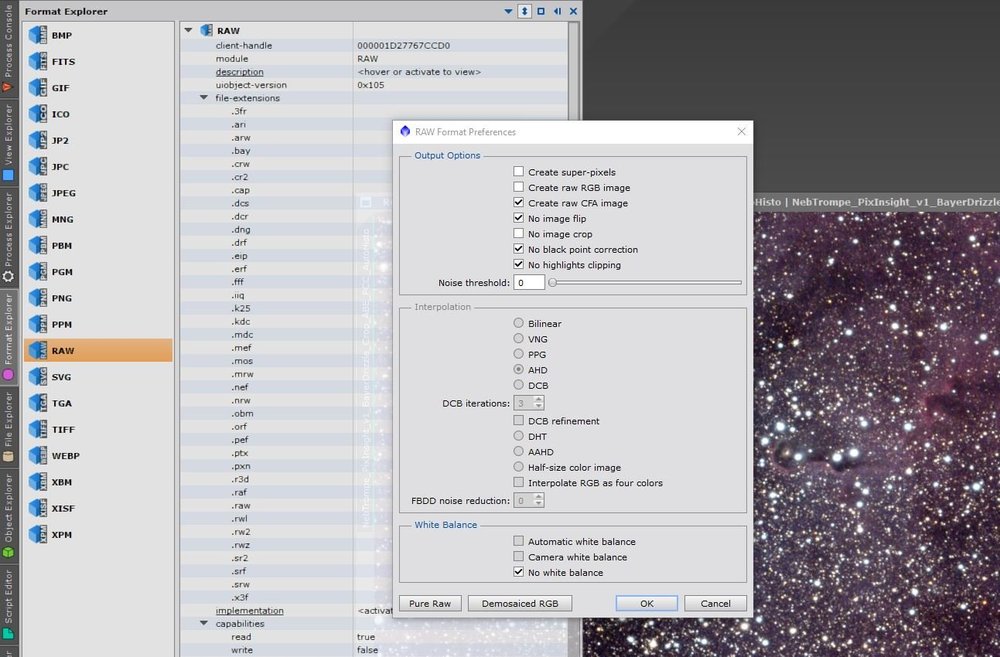Open the Process Console sidebar panel
This screenshot has width=1000, height=657.
click(8, 45)
